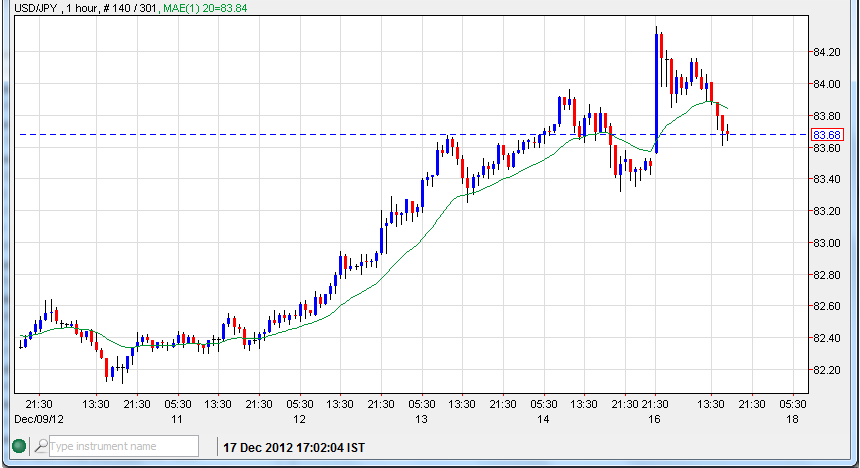Click the 83.20 price axis label
The width and height of the screenshot is (860, 468).
(827, 211)
